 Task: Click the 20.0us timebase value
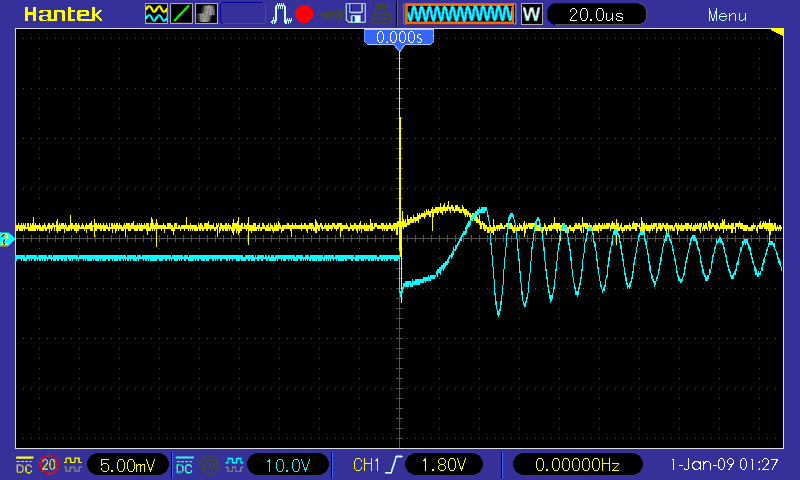pos(596,15)
